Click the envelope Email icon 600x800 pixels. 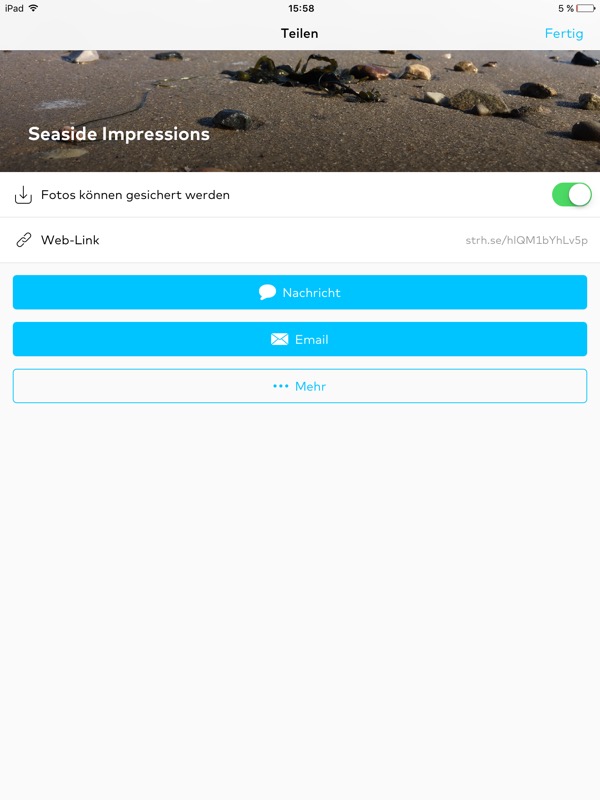(280, 339)
